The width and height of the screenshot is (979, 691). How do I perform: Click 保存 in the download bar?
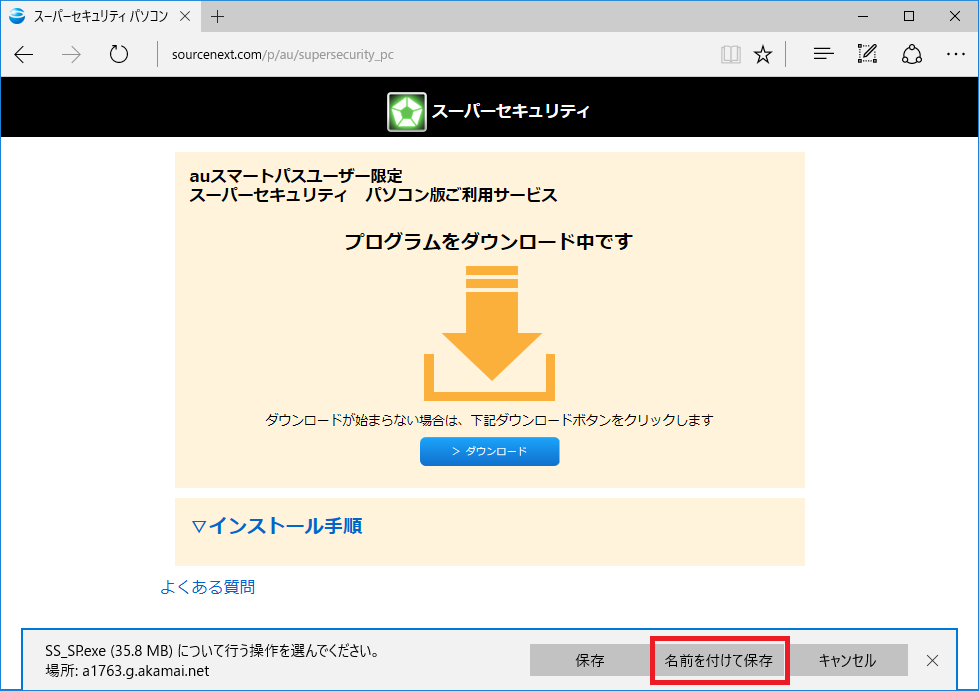coord(589,660)
